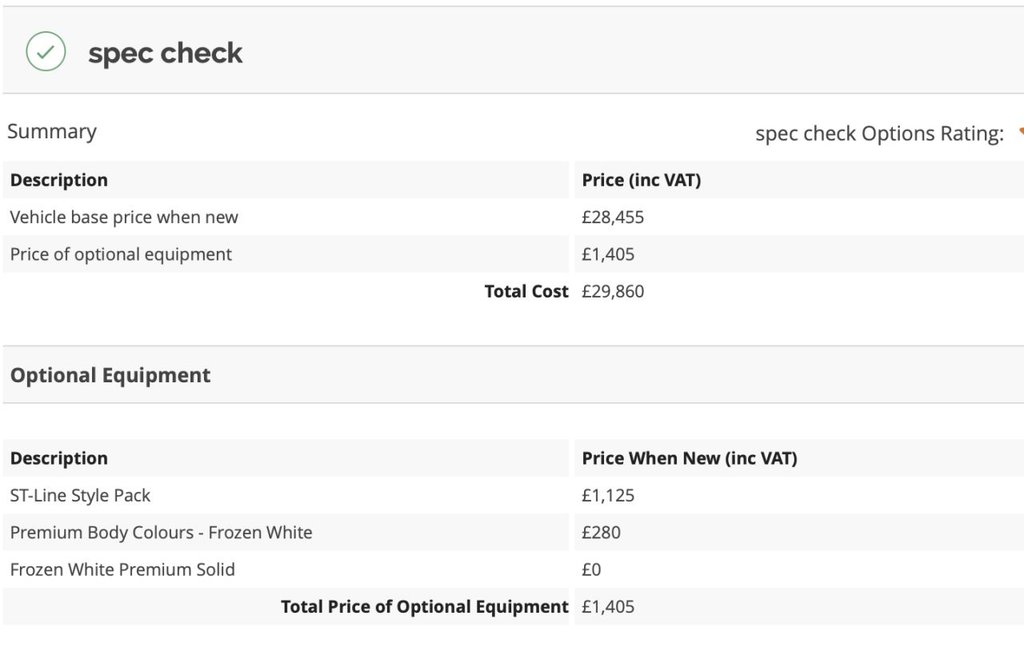
Task: Click the £1,405 value in Summary table
Action: coord(608,254)
